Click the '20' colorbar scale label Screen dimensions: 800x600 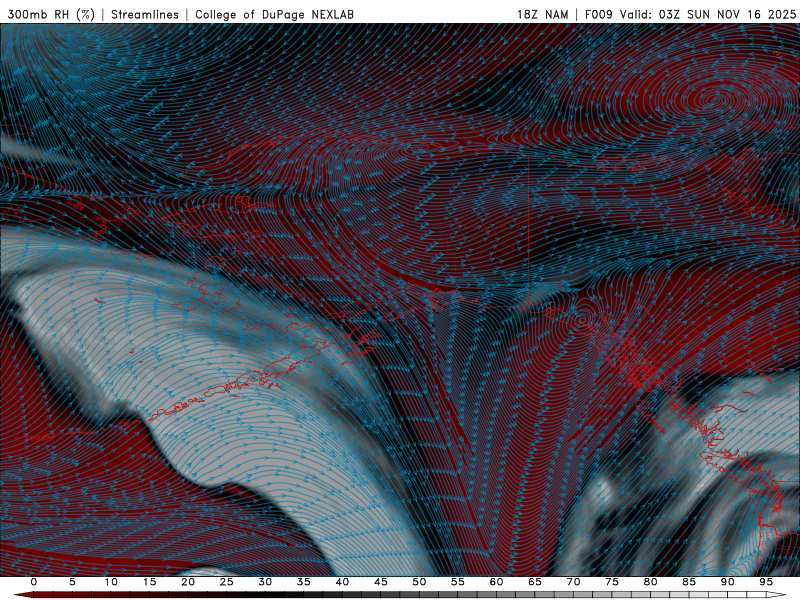click(188, 582)
